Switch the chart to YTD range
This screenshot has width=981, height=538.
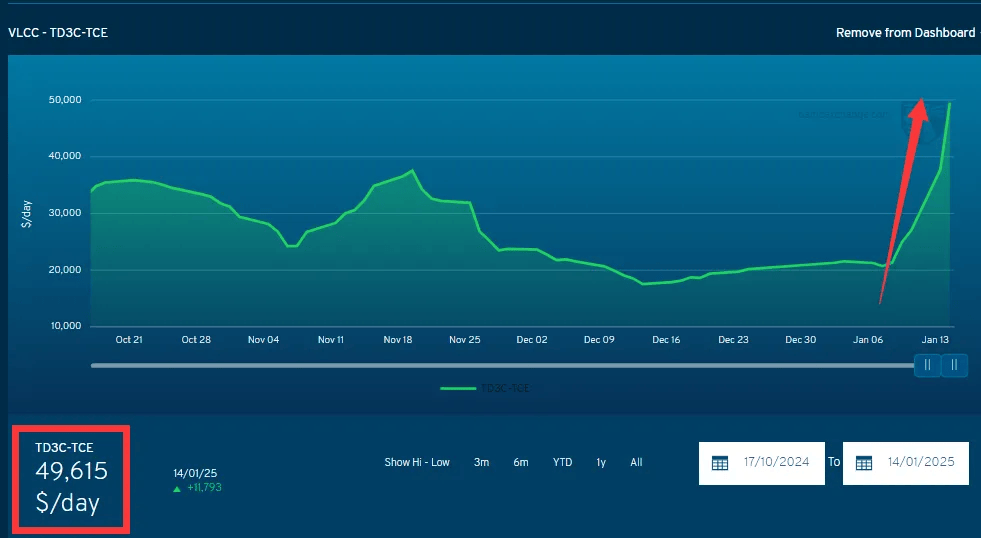(562, 462)
